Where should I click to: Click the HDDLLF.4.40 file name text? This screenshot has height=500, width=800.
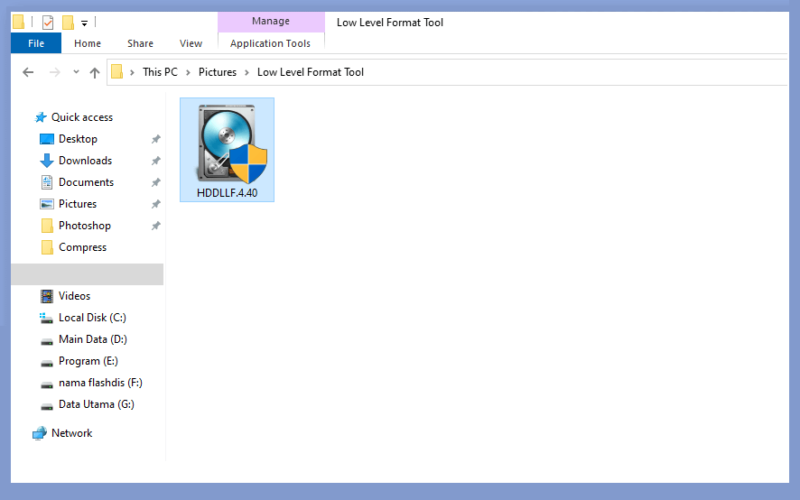(x=227, y=193)
